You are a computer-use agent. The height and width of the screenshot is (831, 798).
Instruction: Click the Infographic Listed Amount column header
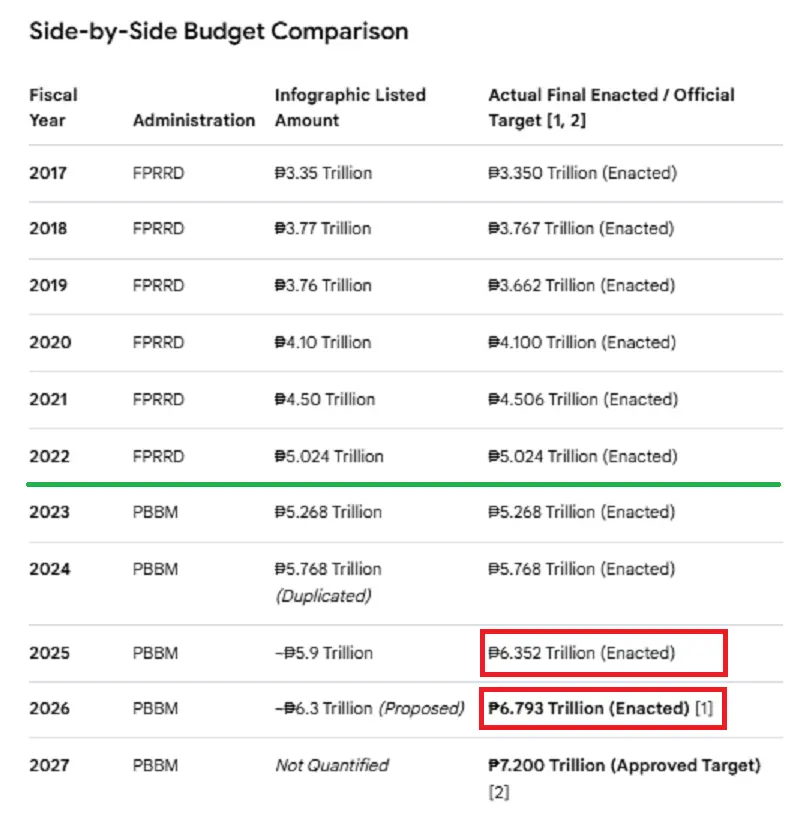(x=350, y=108)
